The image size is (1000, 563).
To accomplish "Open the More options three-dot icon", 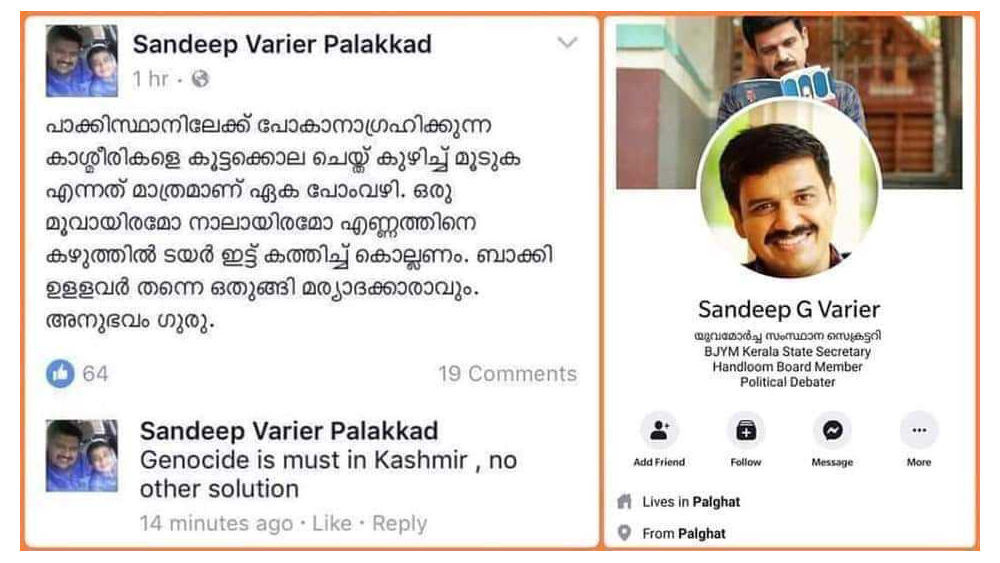I will 919,431.
